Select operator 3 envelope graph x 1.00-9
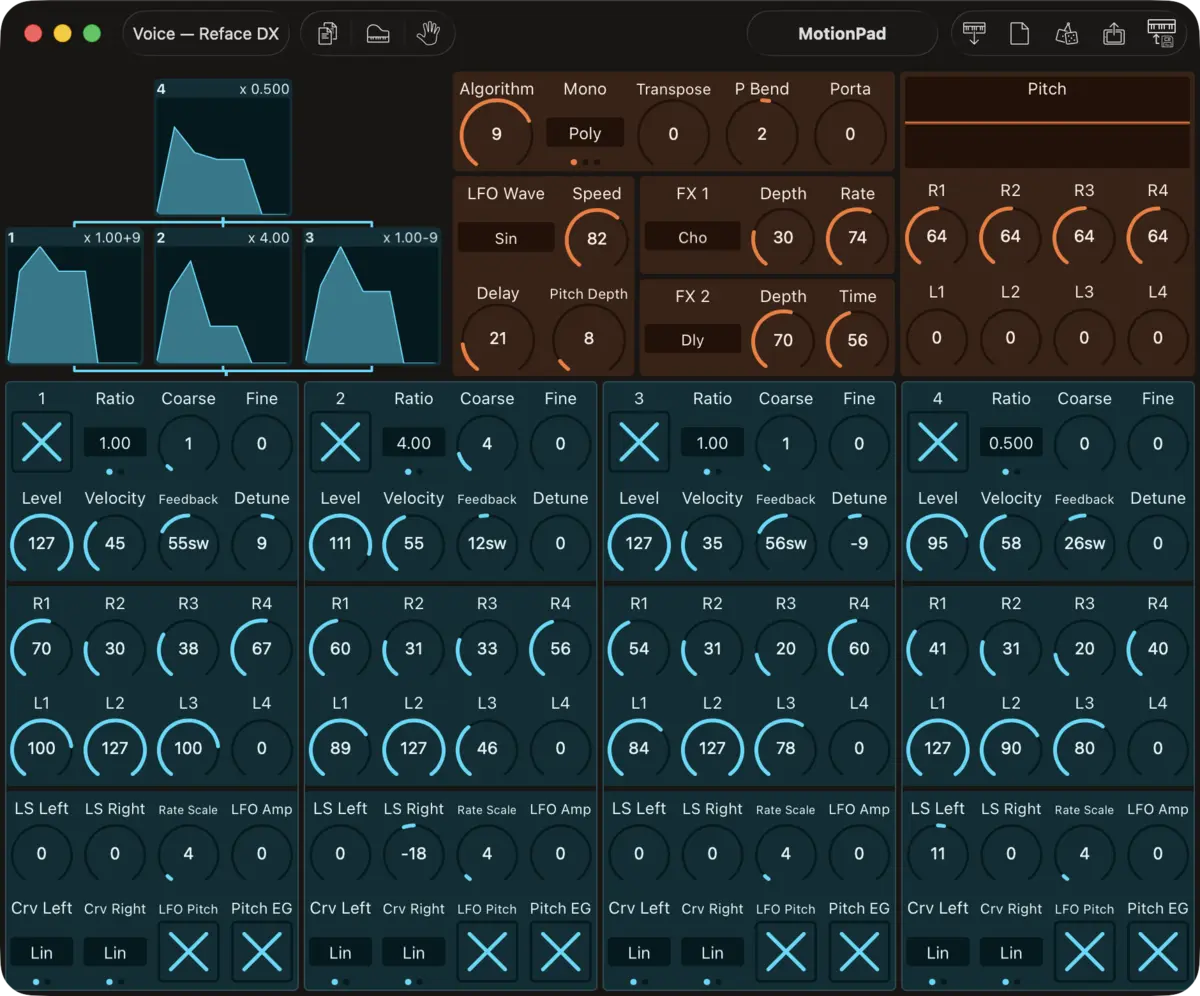Image resolution: width=1200 pixels, height=996 pixels. point(372,297)
